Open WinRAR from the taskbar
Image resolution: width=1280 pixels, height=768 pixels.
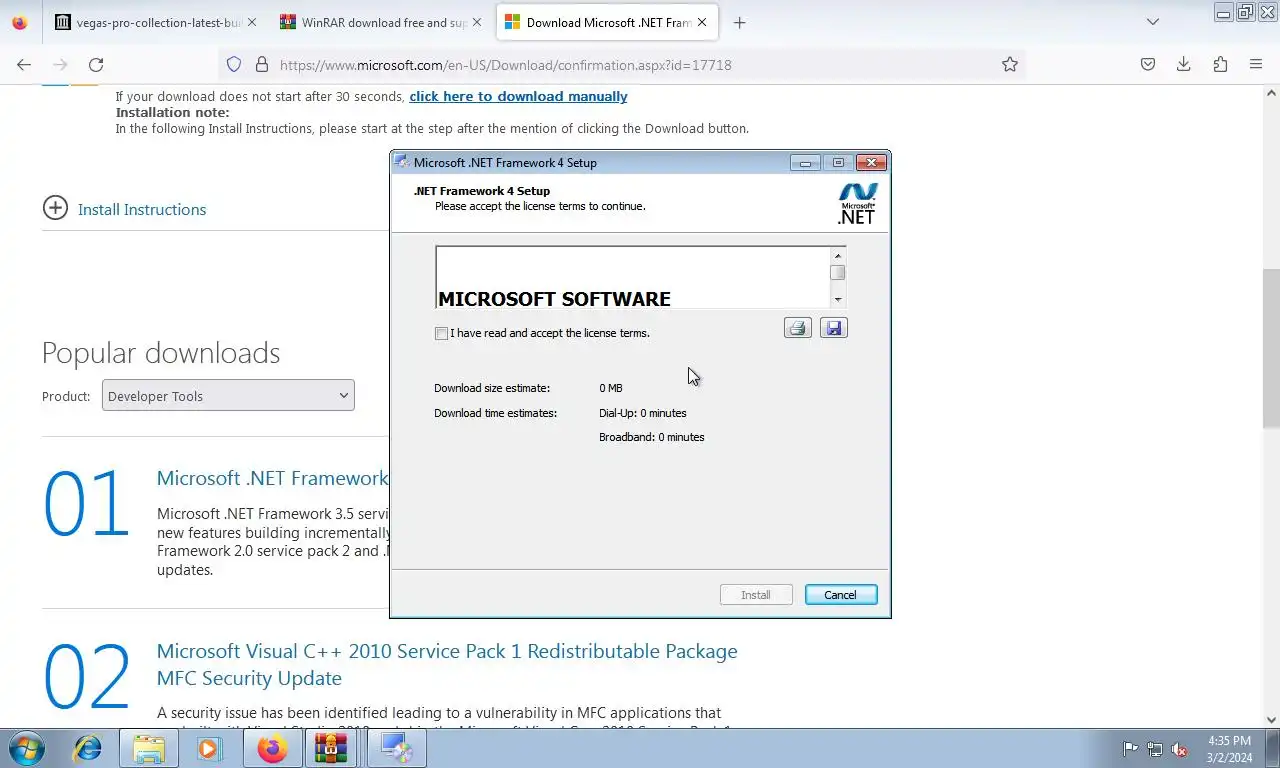pos(331,748)
